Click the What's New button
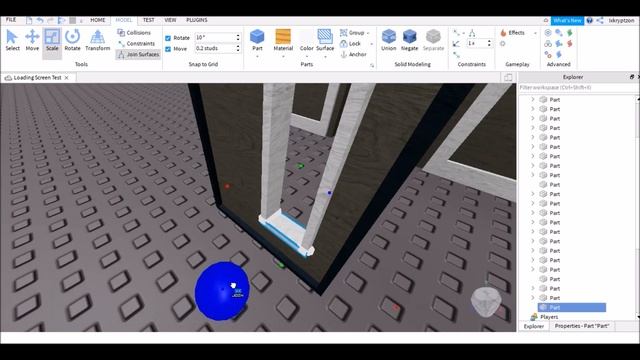 567,20
